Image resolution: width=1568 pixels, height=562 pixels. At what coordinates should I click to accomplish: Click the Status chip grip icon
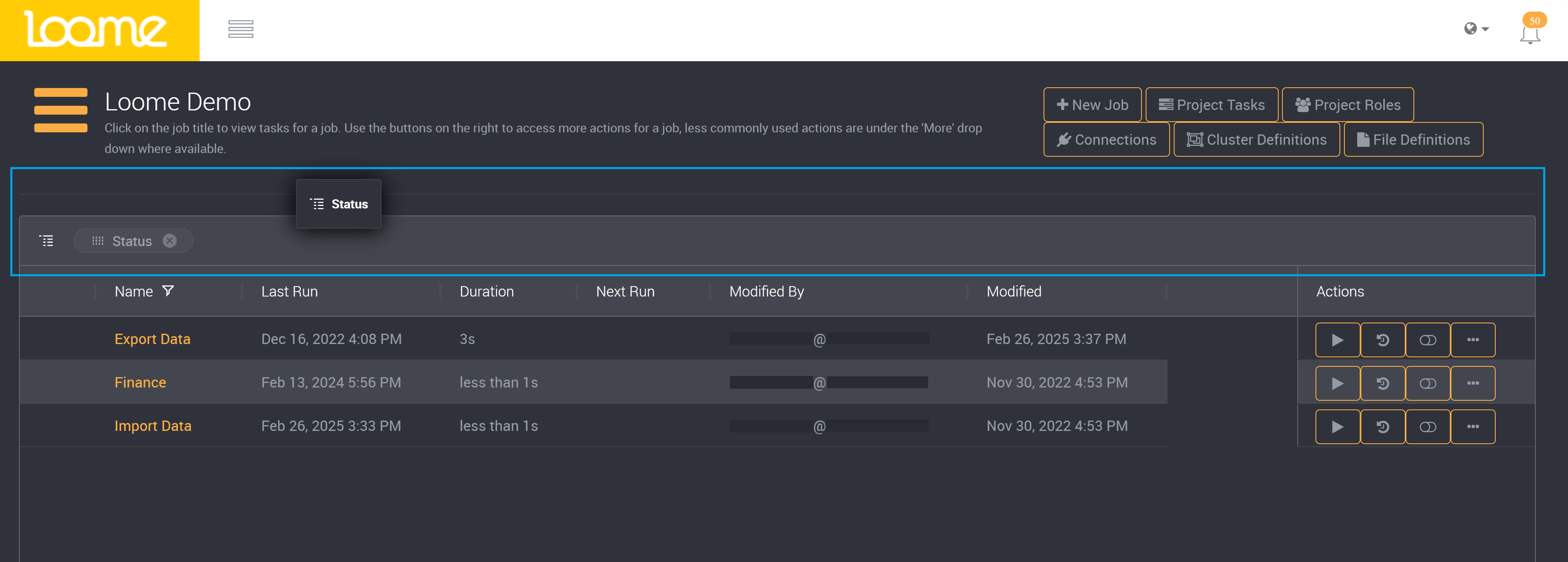pos(98,241)
